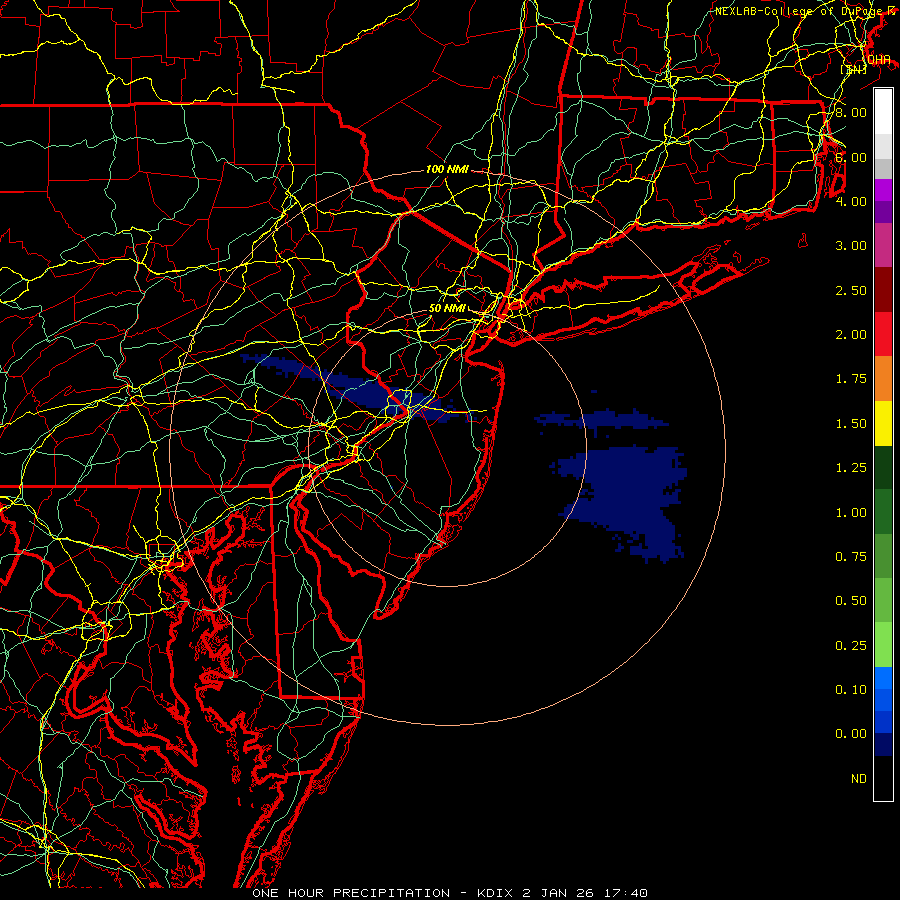Image resolution: width=900 pixels, height=900 pixels.
Task: Click the orange swatch in the legend
Action: [883, 379]
